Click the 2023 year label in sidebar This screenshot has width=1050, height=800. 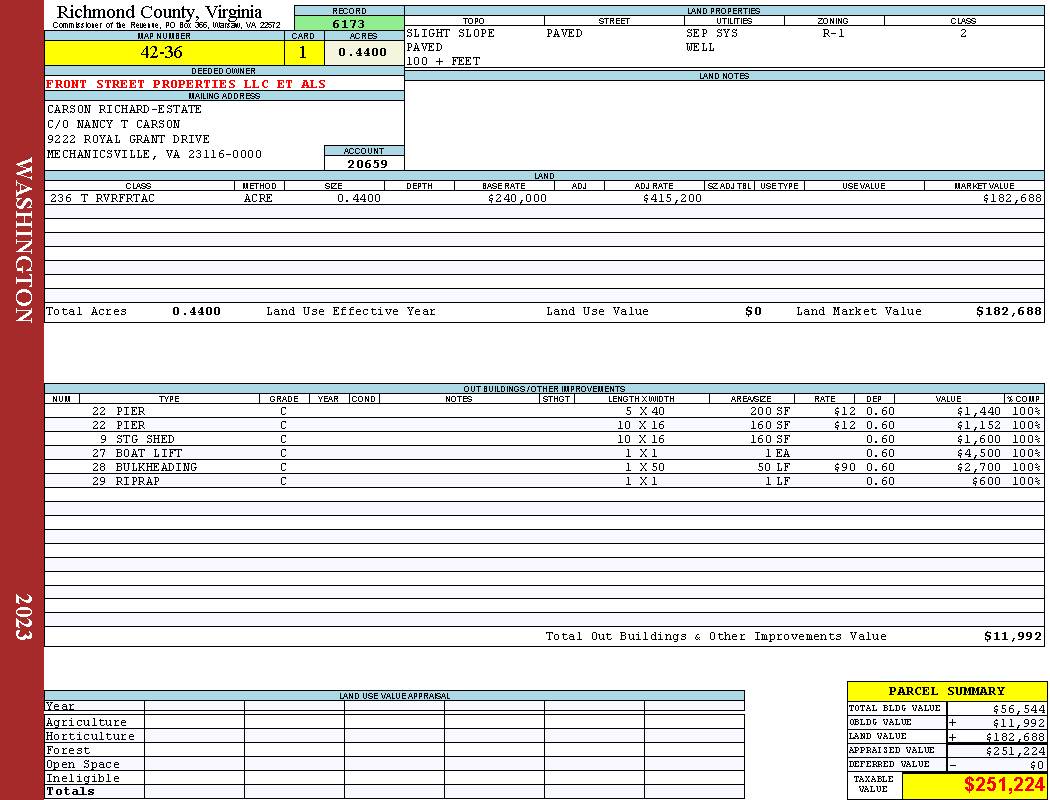[x=22, y=617]
